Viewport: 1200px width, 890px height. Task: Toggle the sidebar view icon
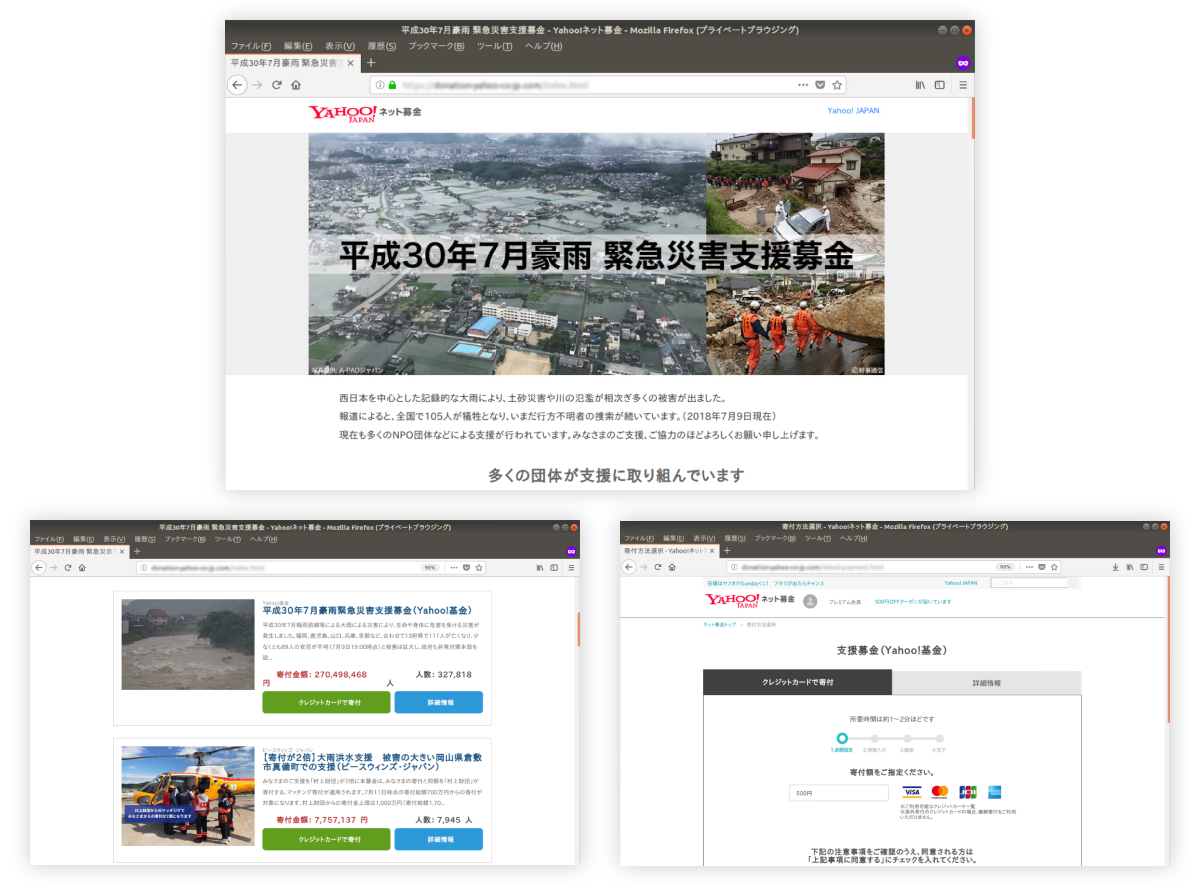(938, 85)
